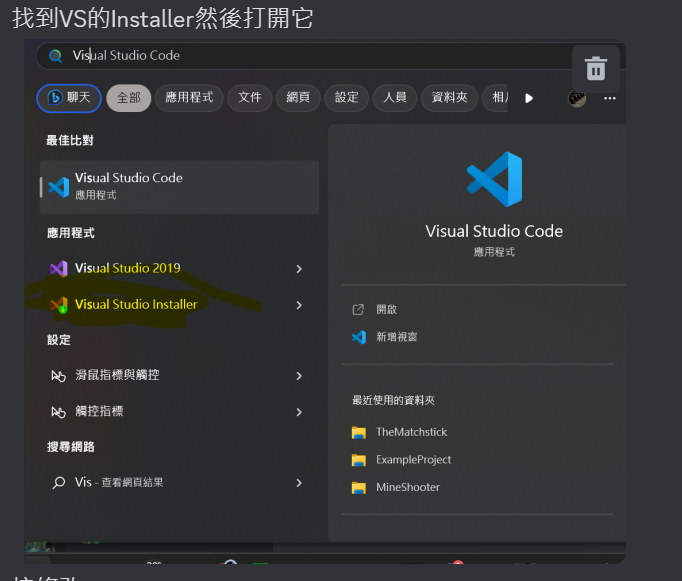
Task: Click the Visual Studio Code result icon
Action: click(x=59, y=187)
